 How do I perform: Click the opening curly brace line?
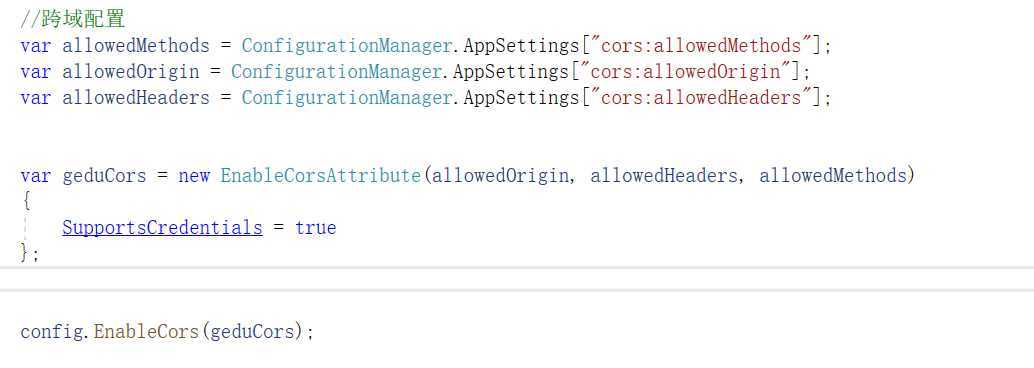[26, 201]
